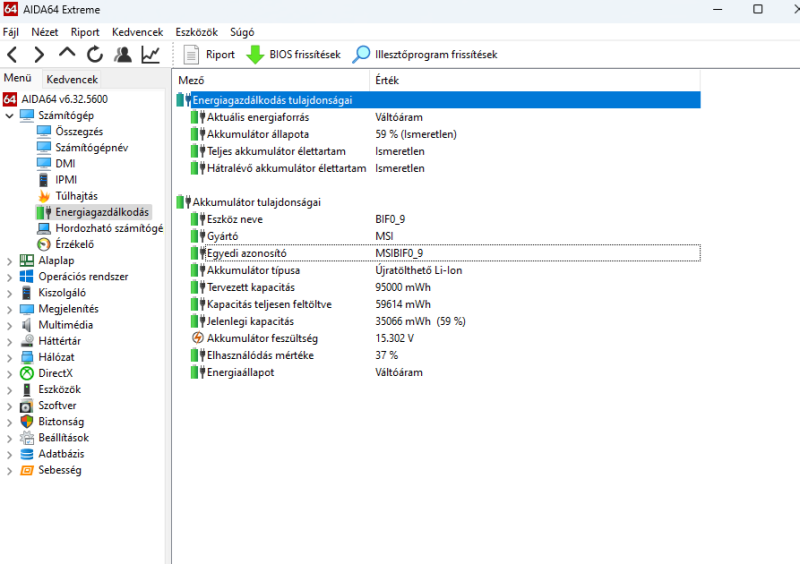The image size is (800, 564).
Task: Click the Szoftver icon in tree
Action: coord(27,406)
